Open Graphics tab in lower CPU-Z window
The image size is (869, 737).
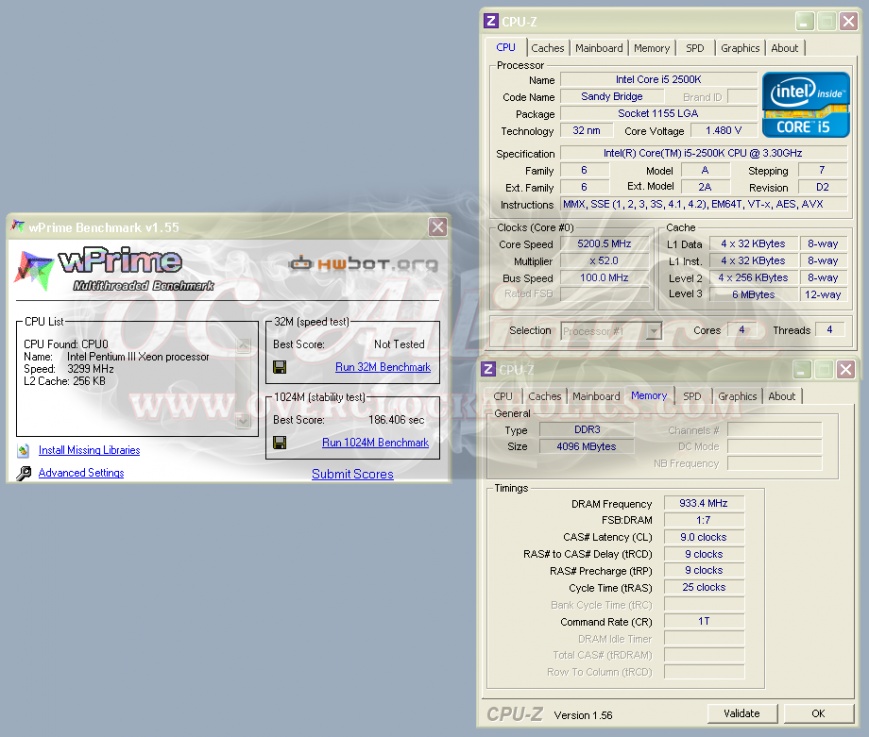[x=737, y=396]
